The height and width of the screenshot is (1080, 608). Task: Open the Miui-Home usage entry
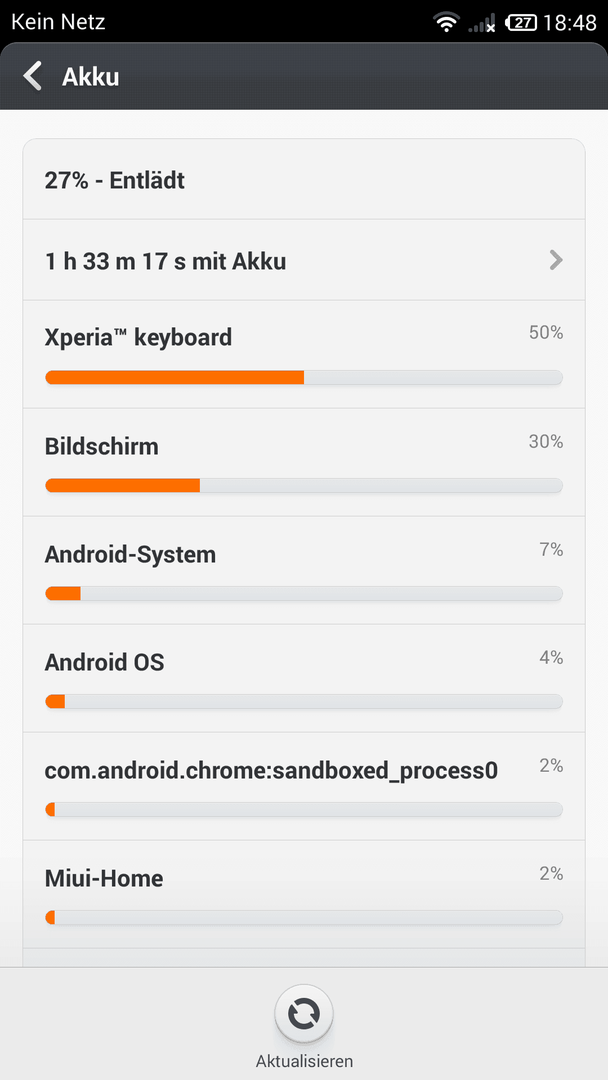304,894
